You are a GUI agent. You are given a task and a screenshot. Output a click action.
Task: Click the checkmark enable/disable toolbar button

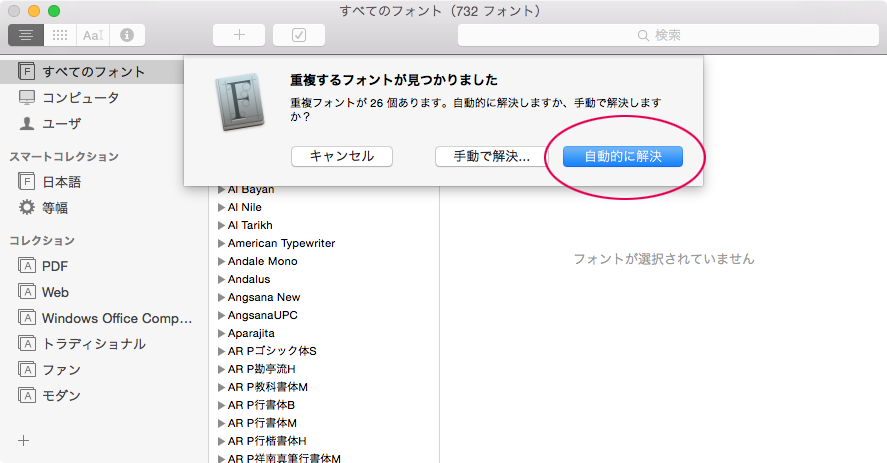point(299,35)
